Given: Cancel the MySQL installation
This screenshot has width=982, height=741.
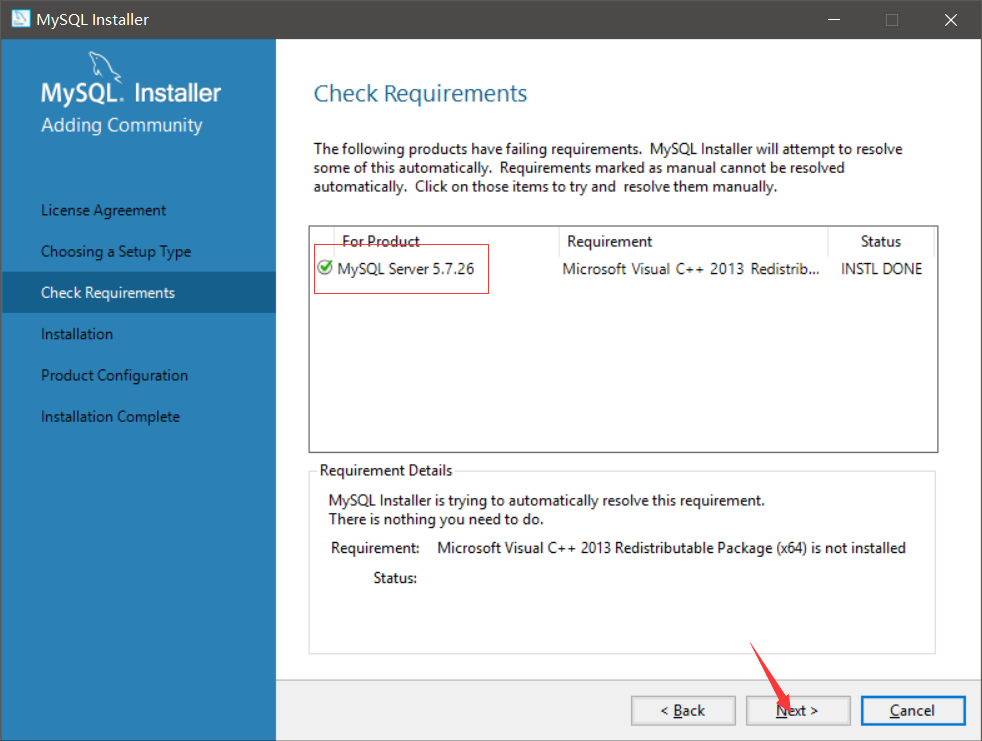Looking at the screenshot, I should pyautogui.click(x=912, y=710).
